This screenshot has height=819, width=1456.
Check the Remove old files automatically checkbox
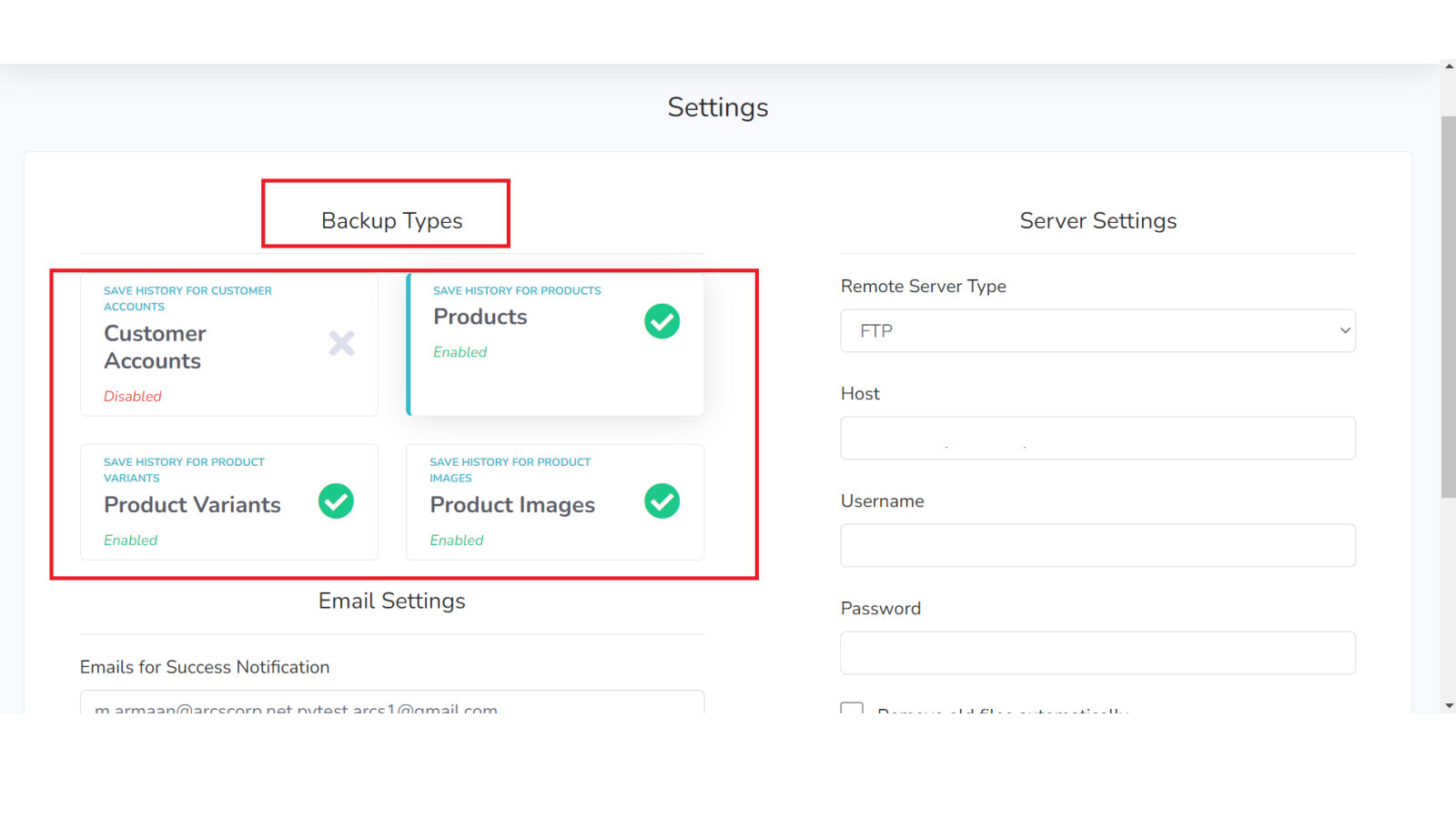pos(852,708)
